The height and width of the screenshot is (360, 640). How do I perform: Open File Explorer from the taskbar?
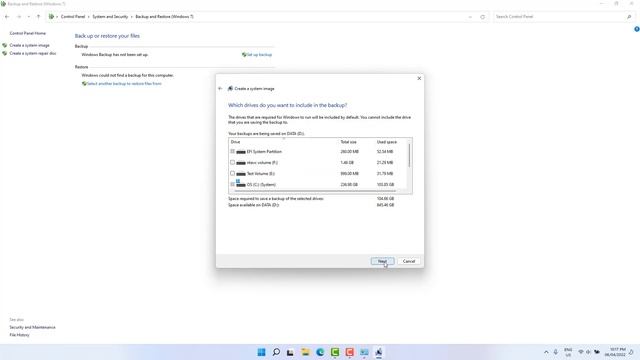point(305,352)
